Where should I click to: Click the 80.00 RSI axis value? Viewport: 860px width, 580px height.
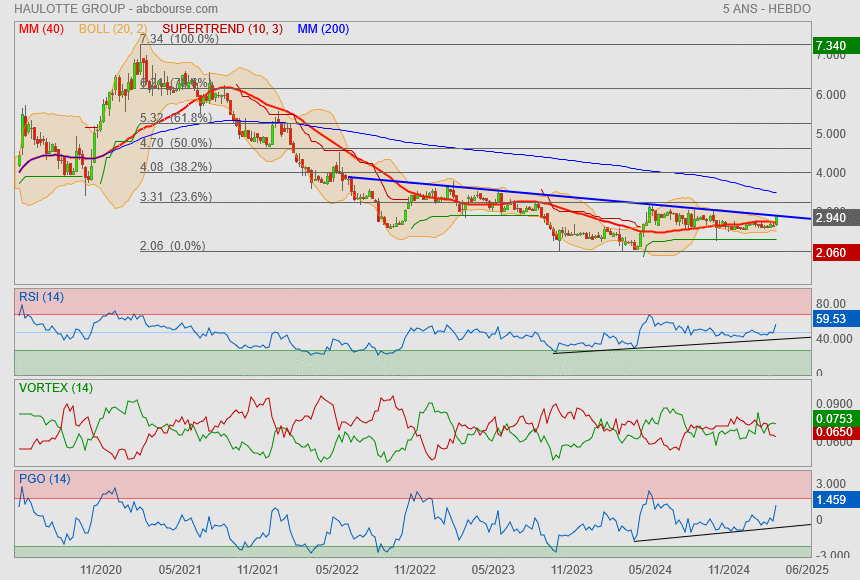830,303
